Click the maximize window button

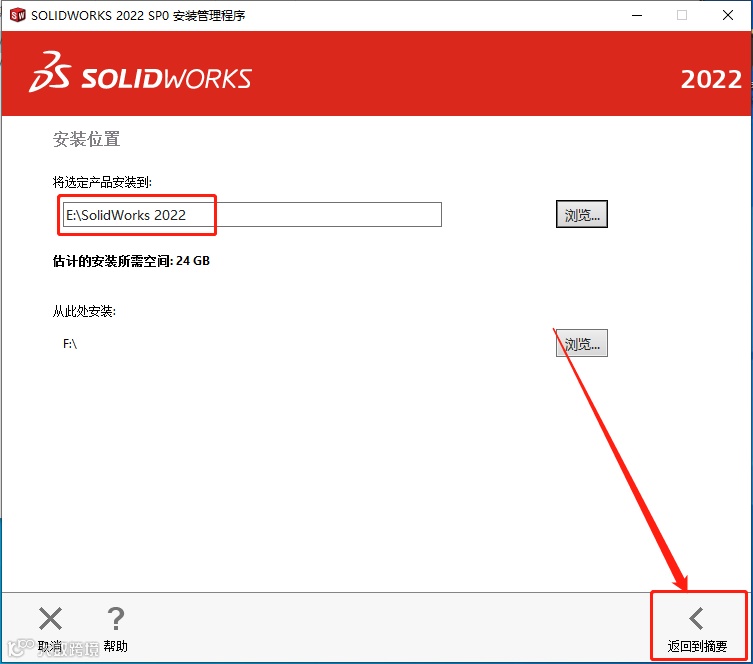click(682, 15)
